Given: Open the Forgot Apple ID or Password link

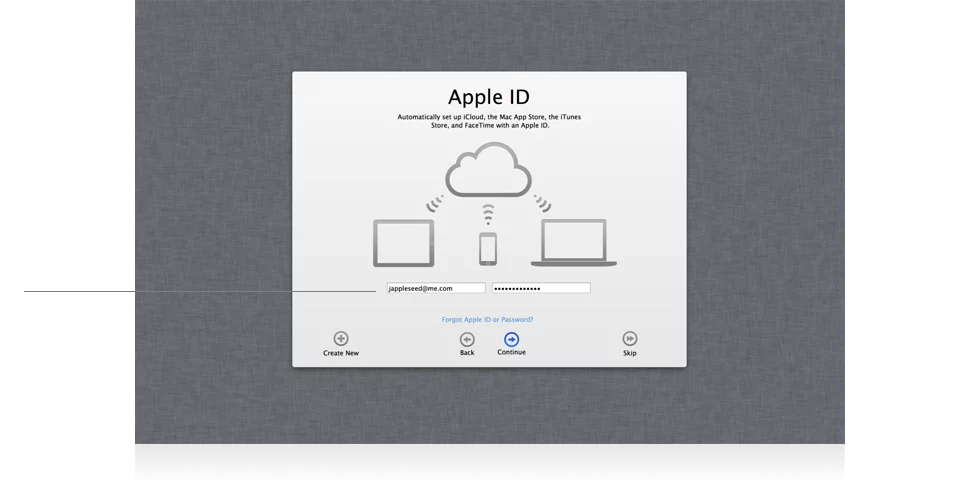Looking at the screenshot, I should click(x=488, y=320).
